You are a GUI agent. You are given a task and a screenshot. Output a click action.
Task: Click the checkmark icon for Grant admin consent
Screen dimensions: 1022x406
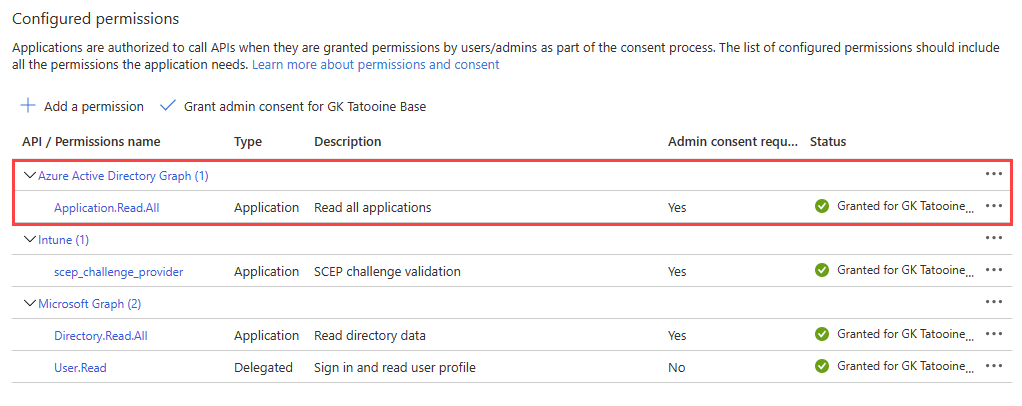point(167,106)
